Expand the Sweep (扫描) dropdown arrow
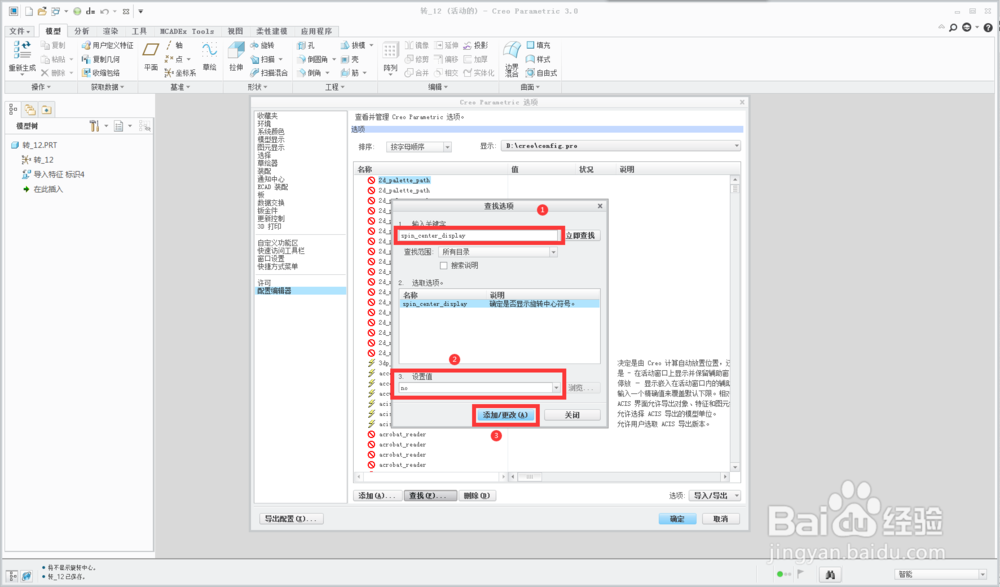This screenshot has height=587, width=1000. 281,59
